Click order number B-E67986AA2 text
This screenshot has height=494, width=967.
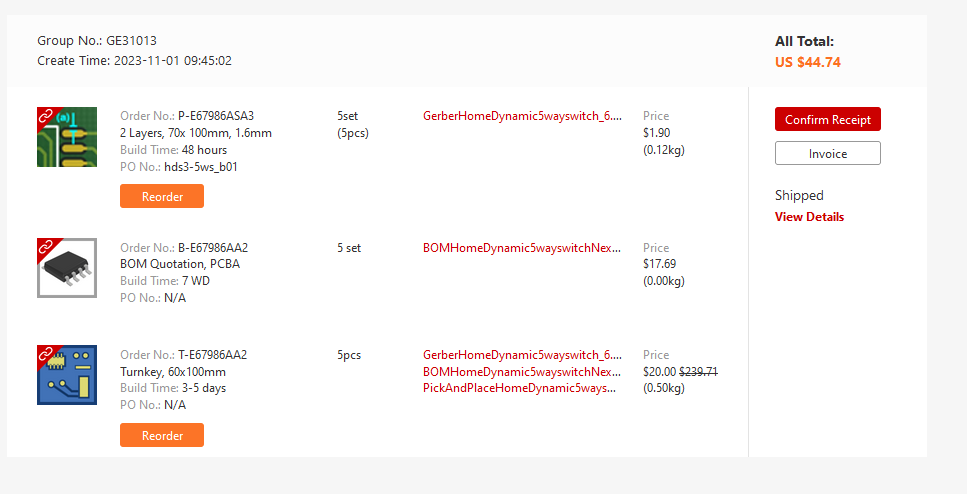213,248
